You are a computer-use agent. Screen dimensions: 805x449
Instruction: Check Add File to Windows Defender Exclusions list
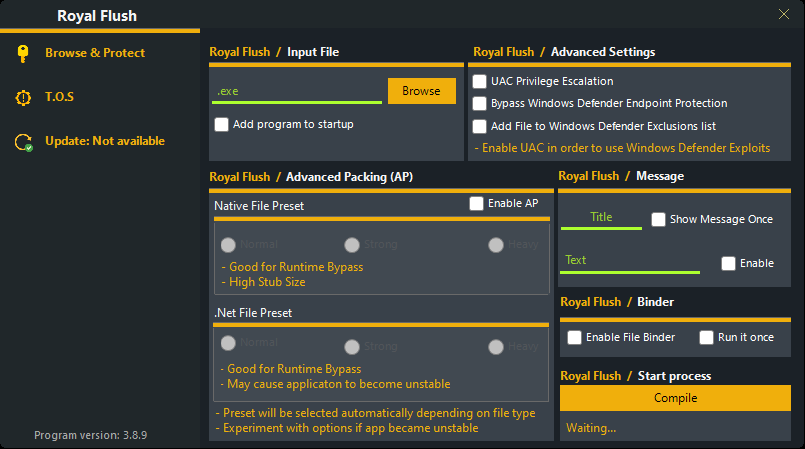coord(480,126)
